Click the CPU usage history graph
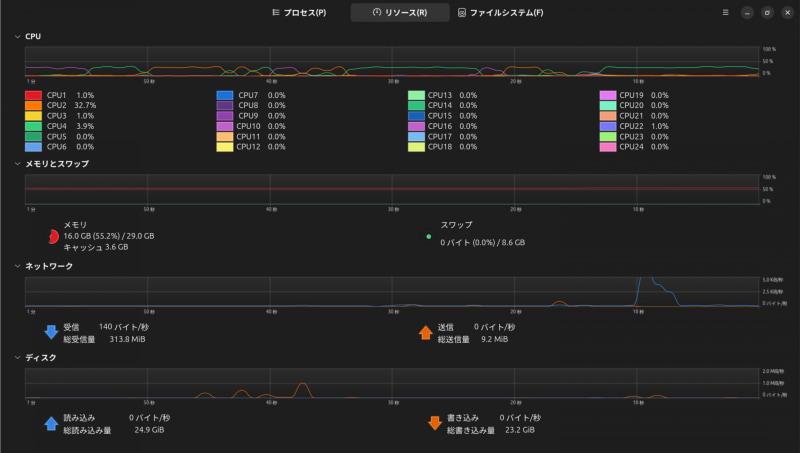Viewport: 800px width, 453px height. 392,62
